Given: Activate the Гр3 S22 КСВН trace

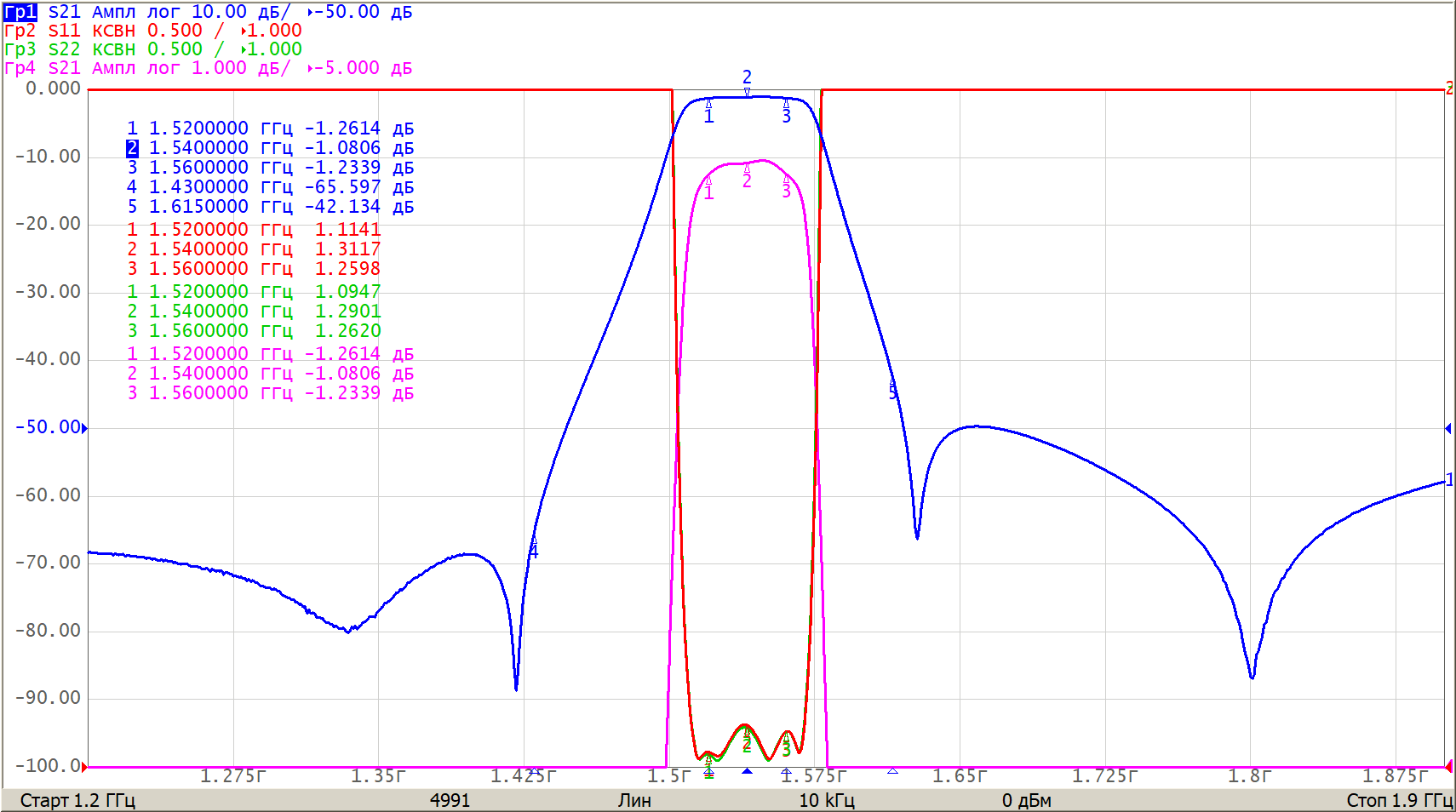Looking at the screenshot, I should point(153,49).
